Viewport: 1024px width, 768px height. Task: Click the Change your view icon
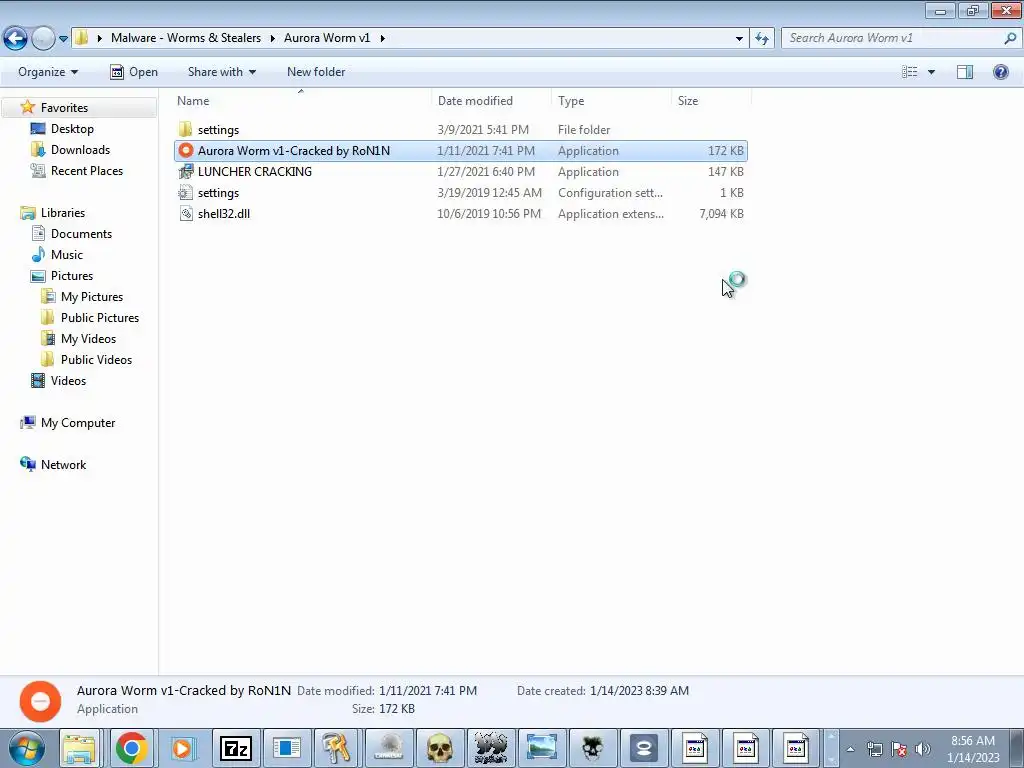(910, 72)
